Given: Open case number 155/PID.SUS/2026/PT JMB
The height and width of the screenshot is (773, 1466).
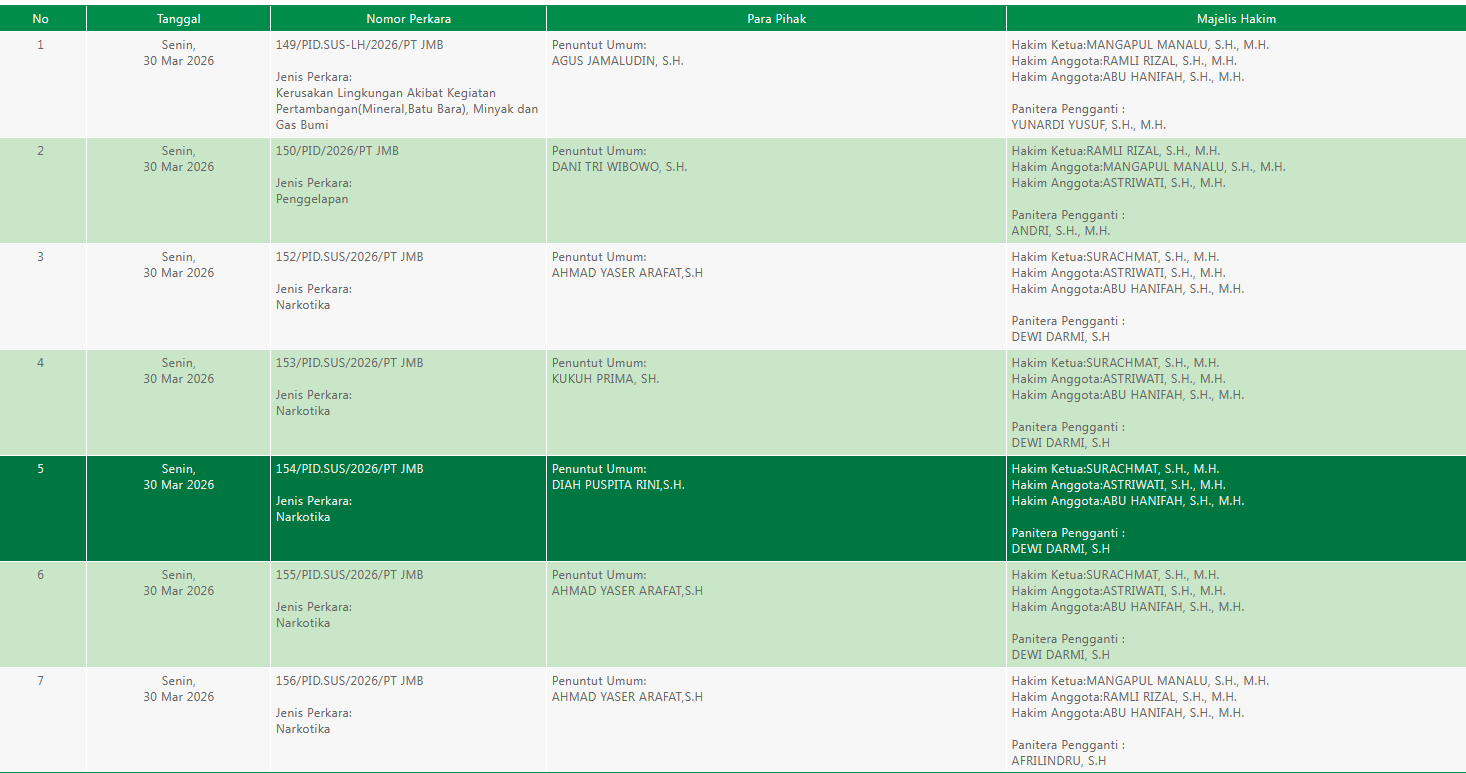Looking at the screenshot, I should (349, 575).
